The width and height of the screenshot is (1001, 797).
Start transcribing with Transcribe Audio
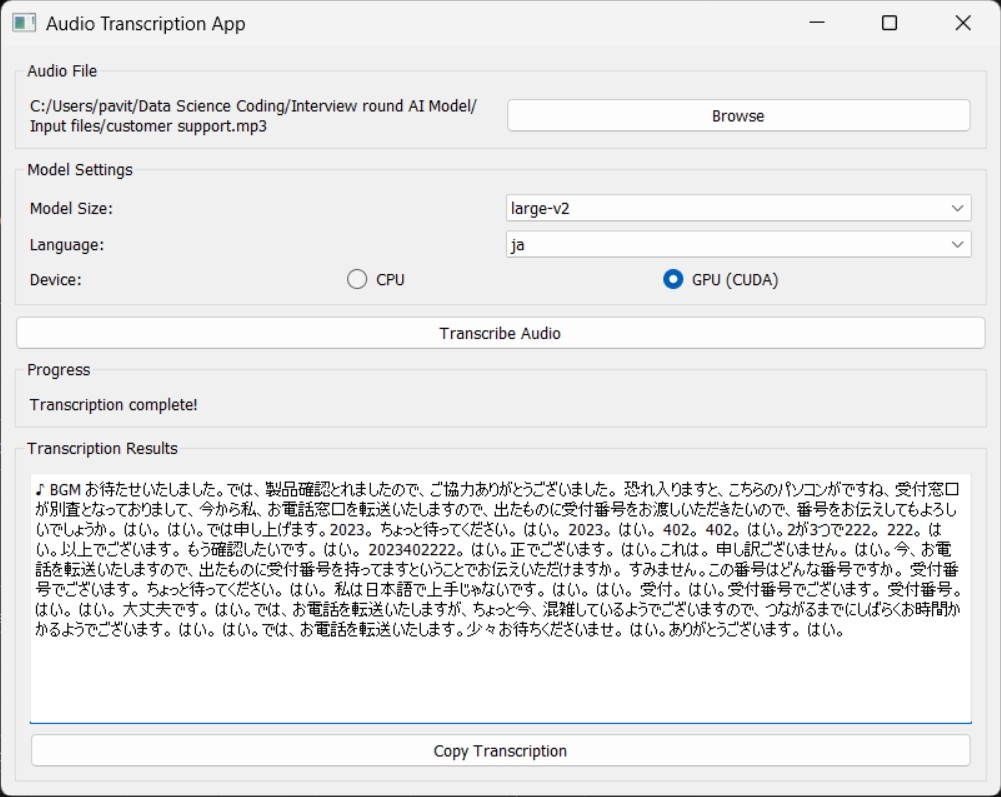pos(500,329)
